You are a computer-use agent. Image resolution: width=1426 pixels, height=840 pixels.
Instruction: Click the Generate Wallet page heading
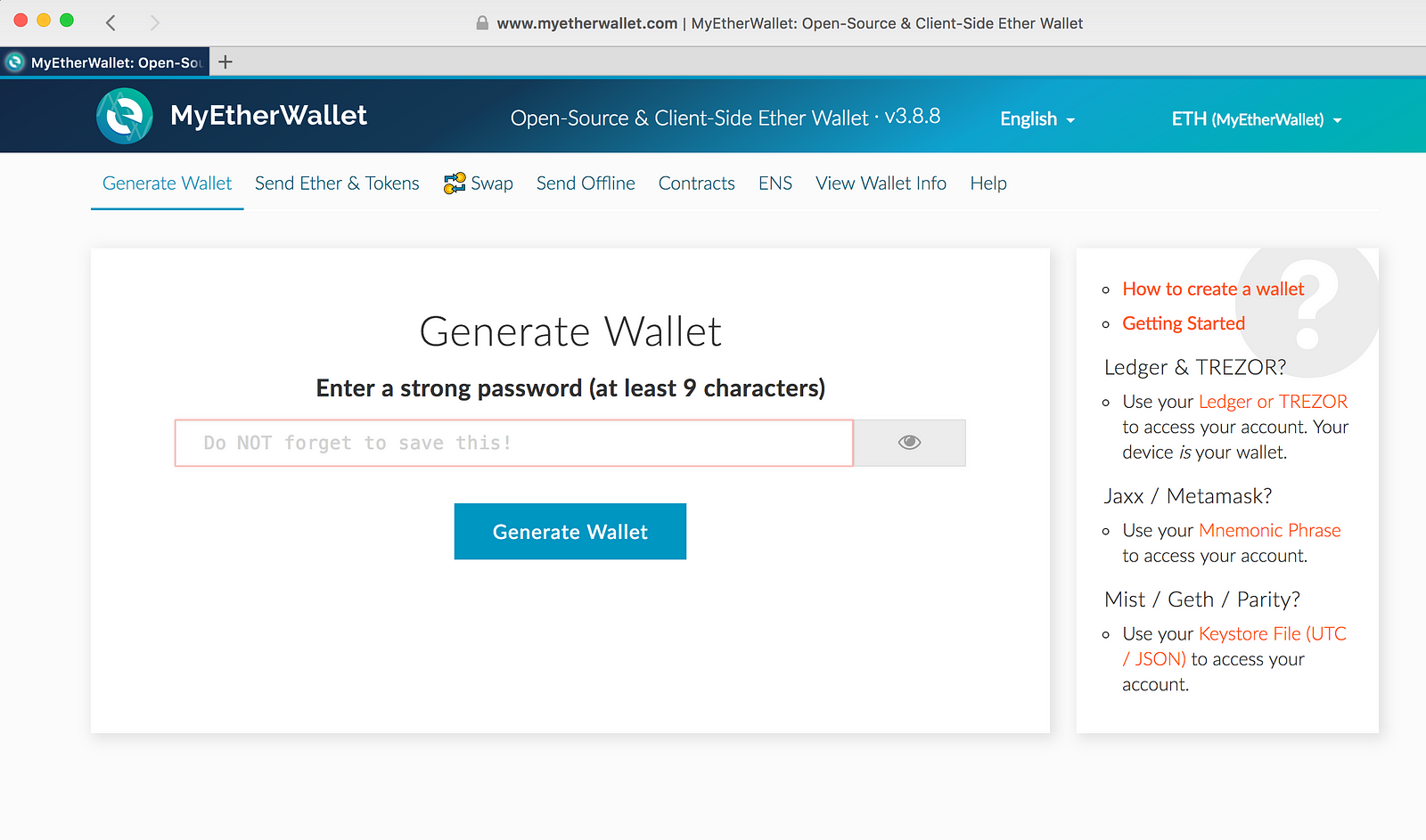[570, 331]
